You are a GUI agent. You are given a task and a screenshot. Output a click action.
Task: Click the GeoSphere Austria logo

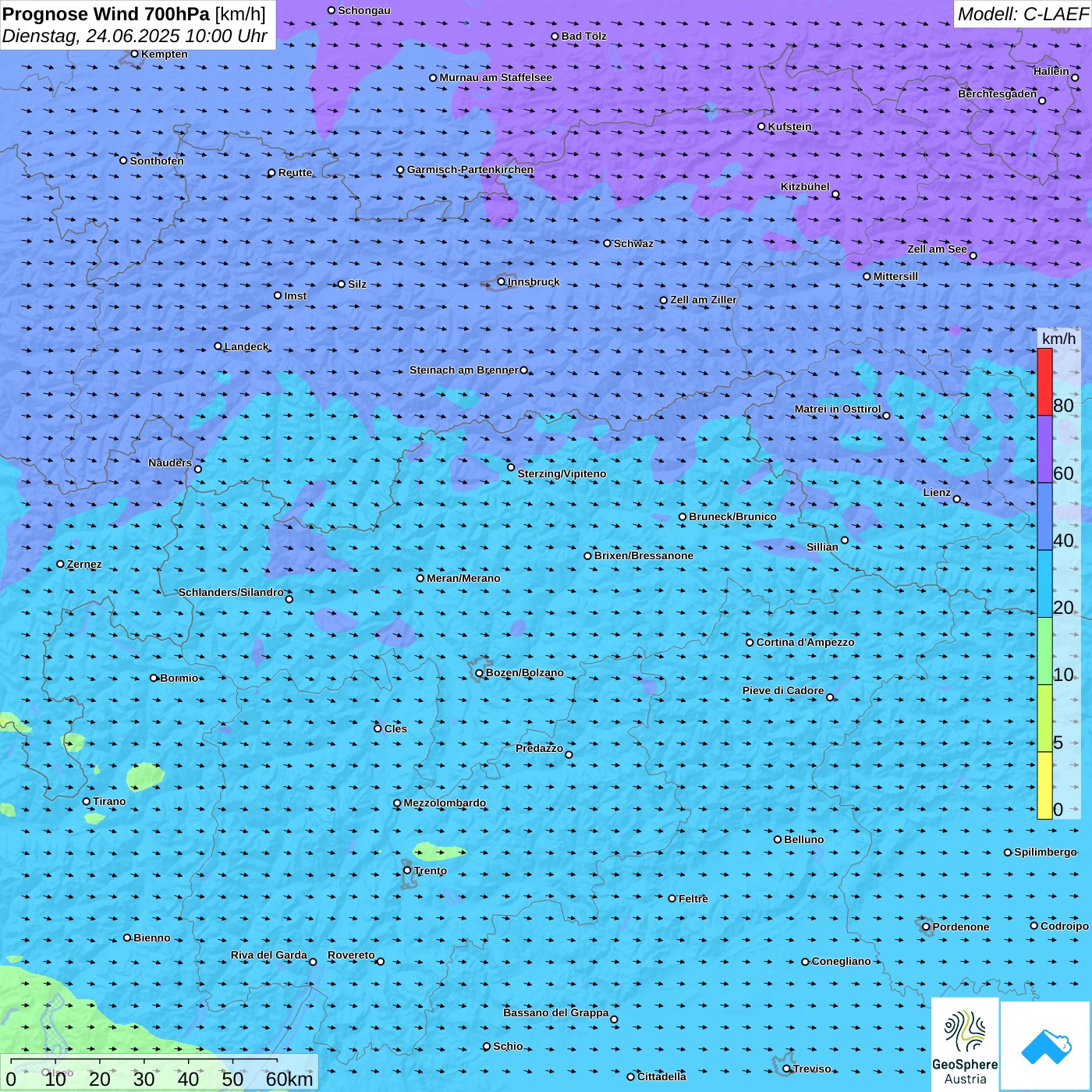point(965,1044)
